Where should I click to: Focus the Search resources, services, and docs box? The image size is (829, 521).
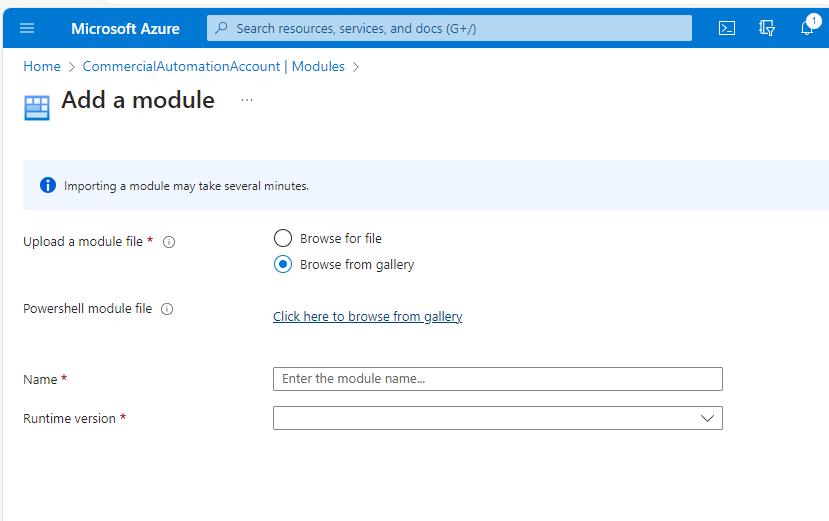click(x=449, y=28)
